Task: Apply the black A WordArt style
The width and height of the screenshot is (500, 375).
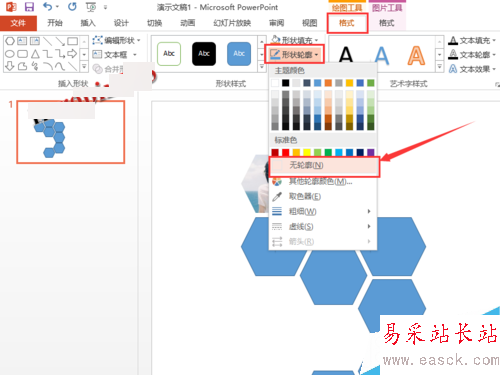Action: 346,55
